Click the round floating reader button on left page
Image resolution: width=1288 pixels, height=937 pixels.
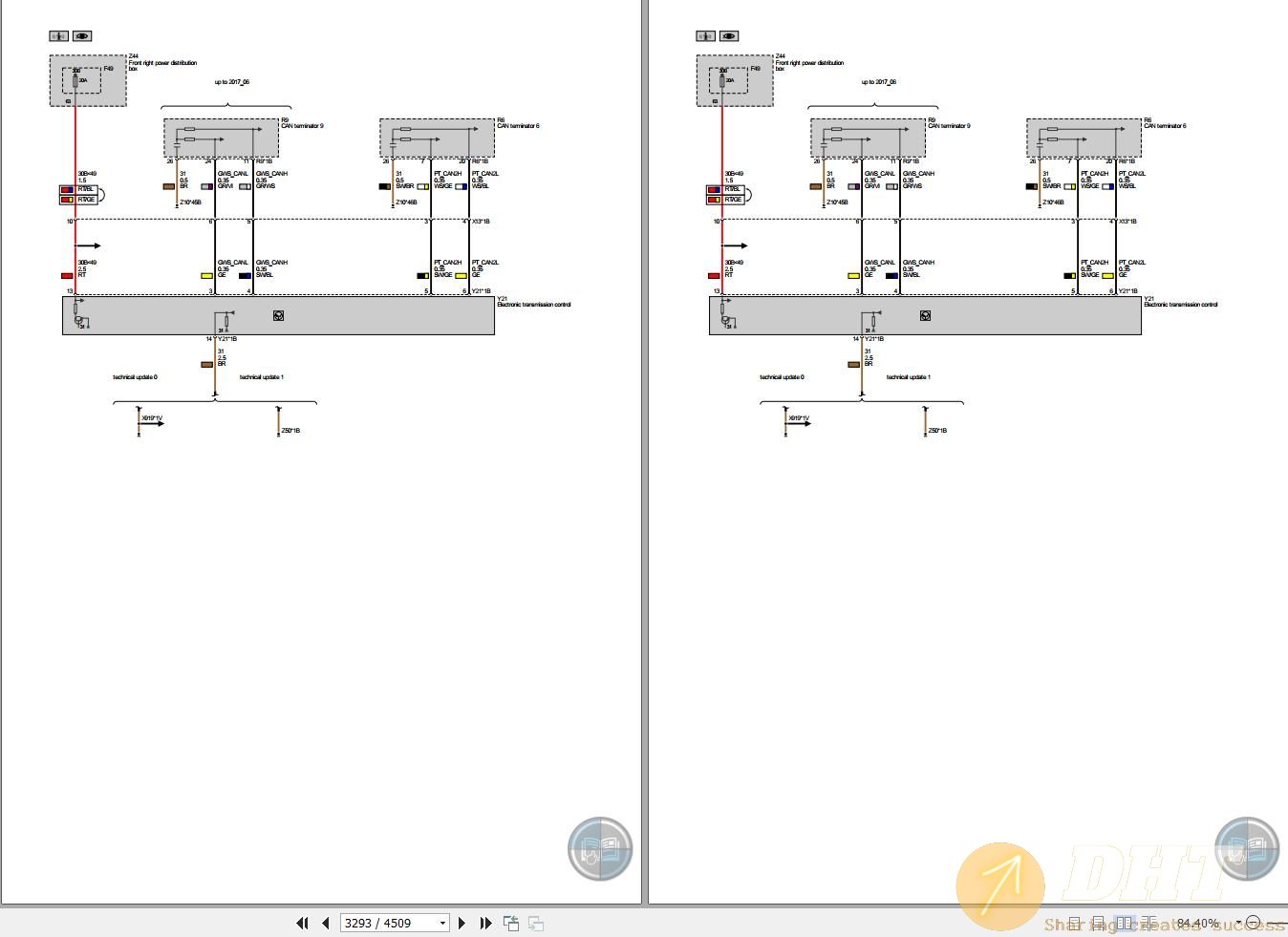(x=600, y=848)
